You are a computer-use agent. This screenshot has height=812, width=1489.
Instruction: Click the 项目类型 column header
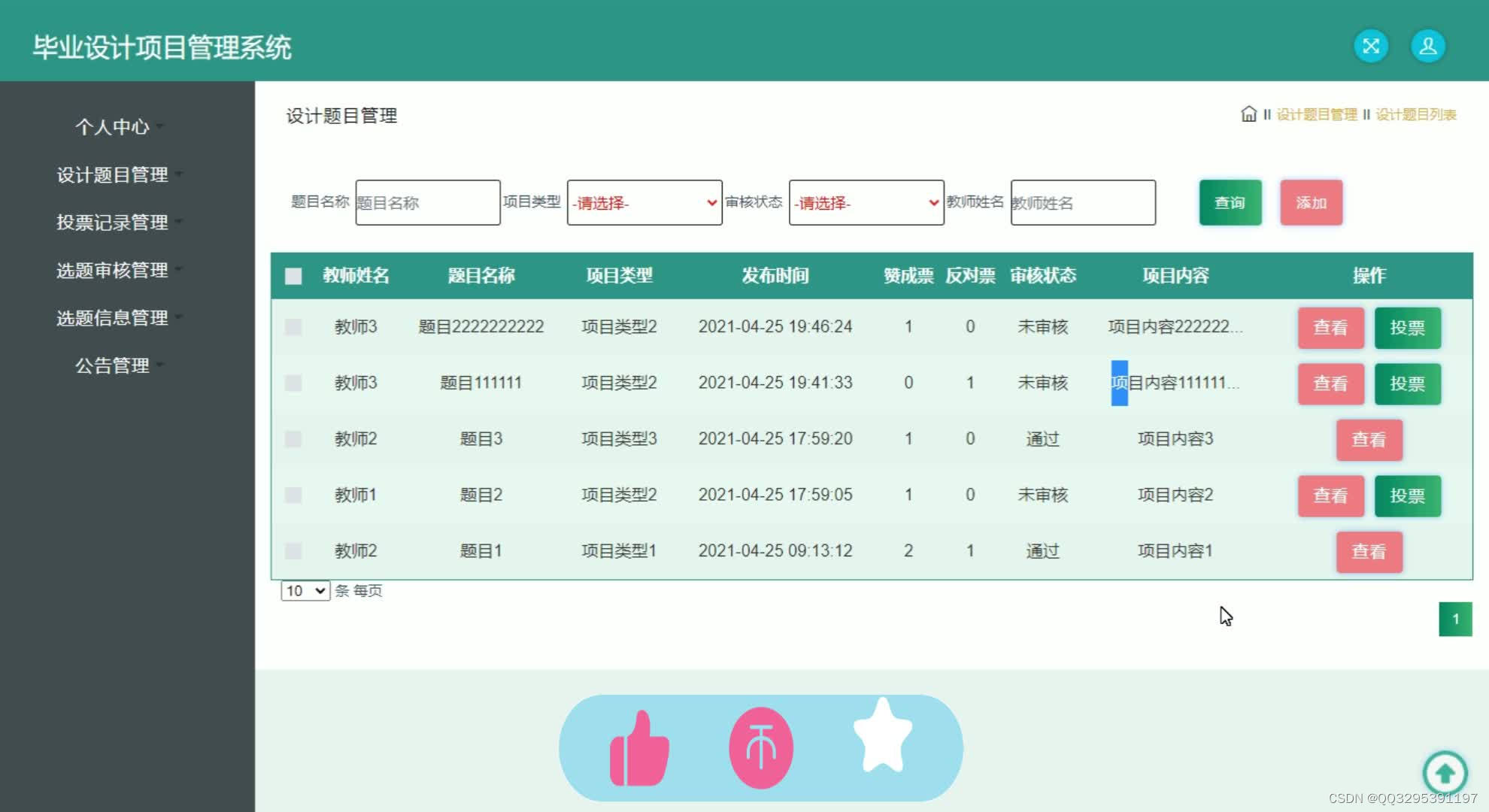pyautogui.click(x=619, y=276)
